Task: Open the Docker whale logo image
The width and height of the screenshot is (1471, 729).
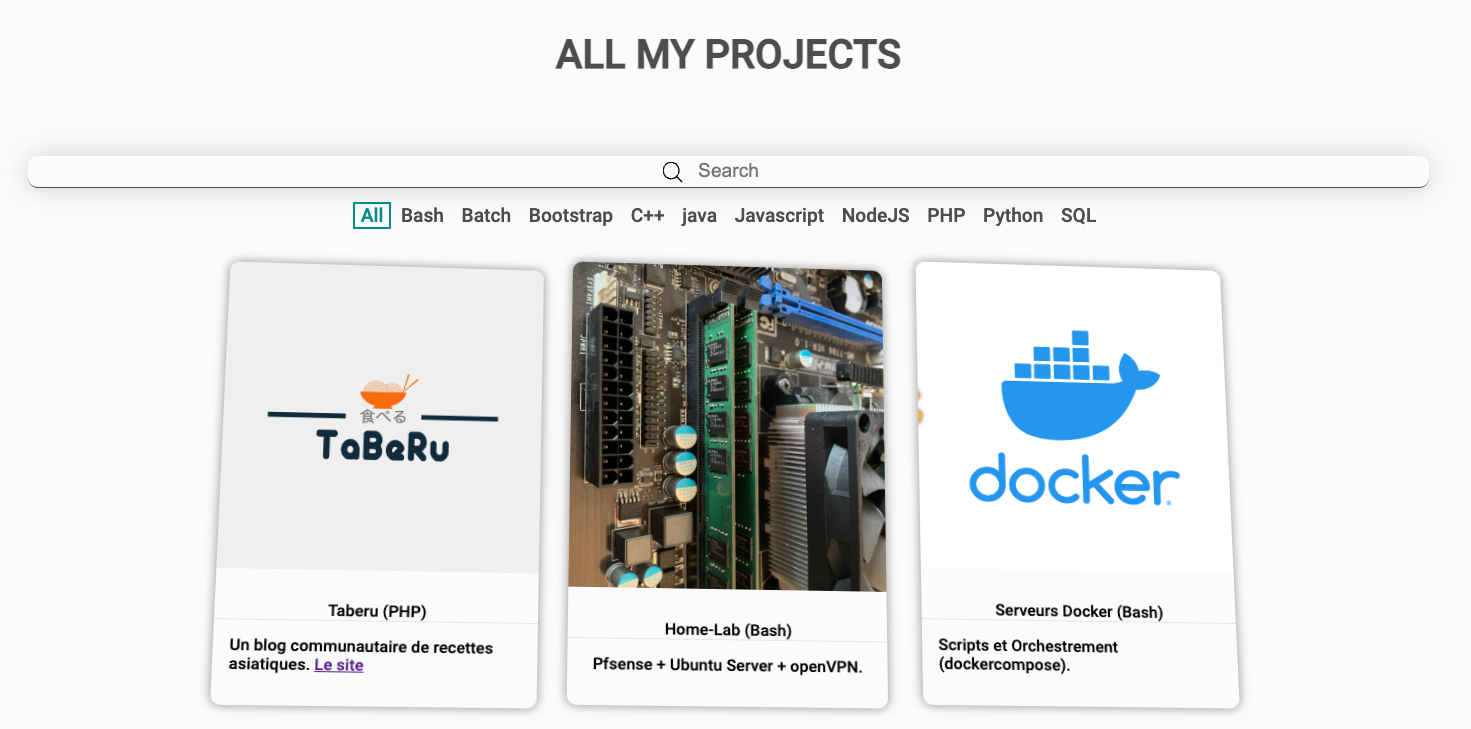Action: coord(1075,419)
